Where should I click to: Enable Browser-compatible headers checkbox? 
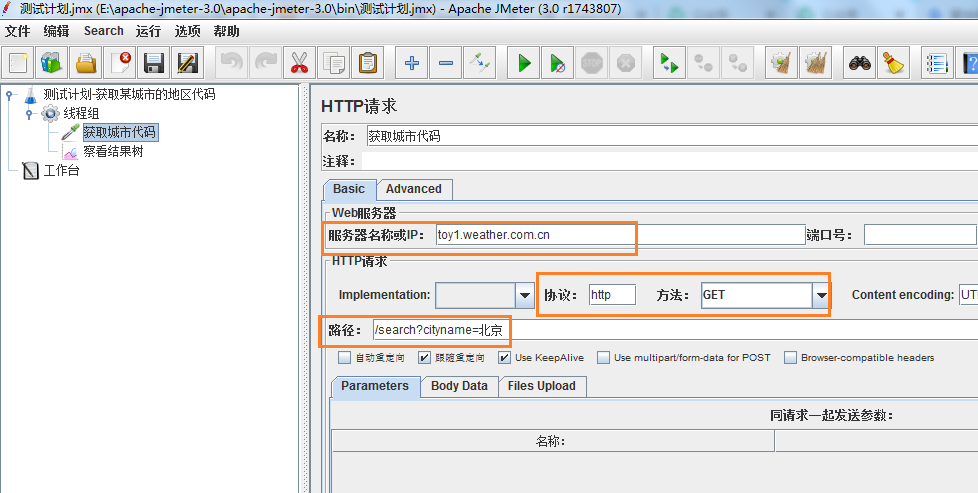point(790,358)
